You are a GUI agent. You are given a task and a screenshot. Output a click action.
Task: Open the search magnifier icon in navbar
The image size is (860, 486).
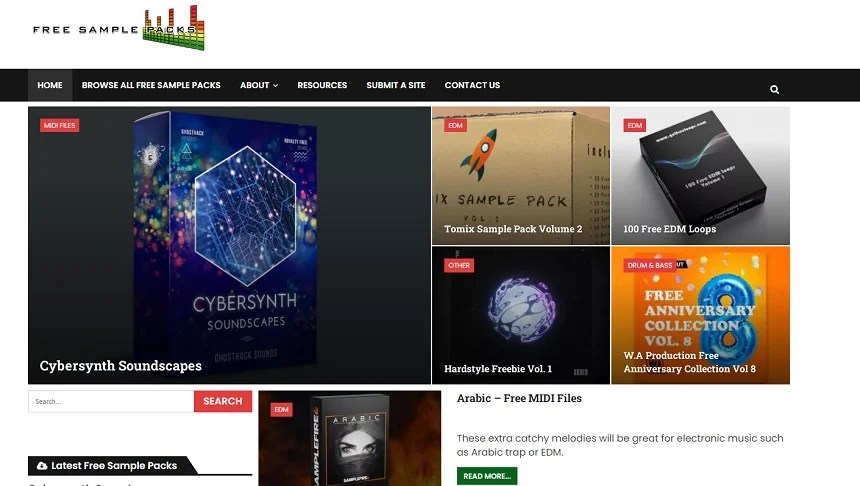(x=774, y=89)
